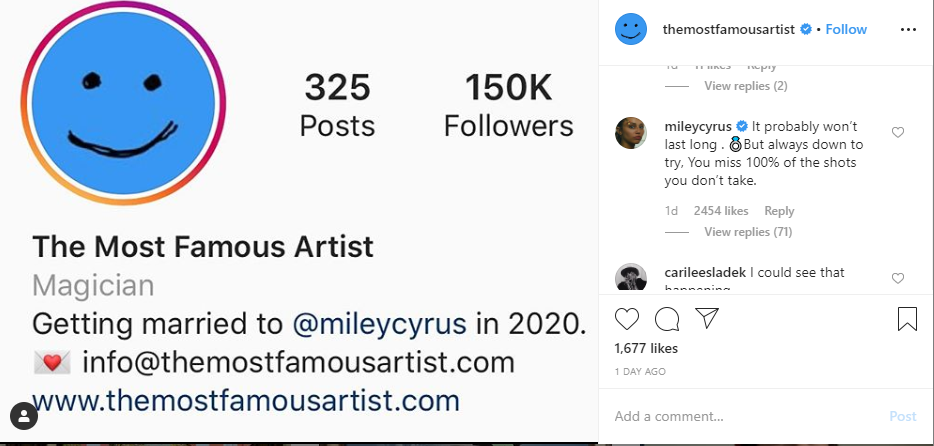
Task: Open tagged people icon on photo
Action: click(x=23, y=415)
